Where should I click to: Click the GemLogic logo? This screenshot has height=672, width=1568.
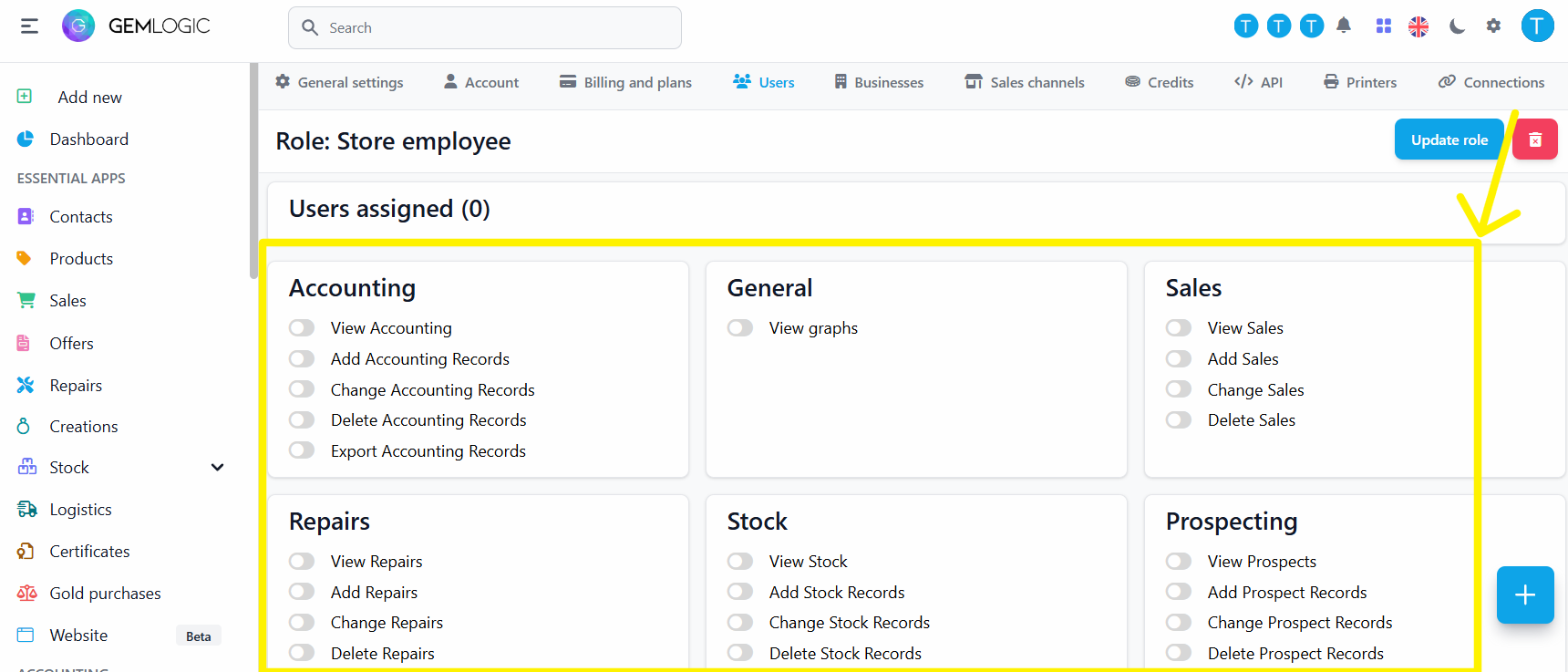136,26
